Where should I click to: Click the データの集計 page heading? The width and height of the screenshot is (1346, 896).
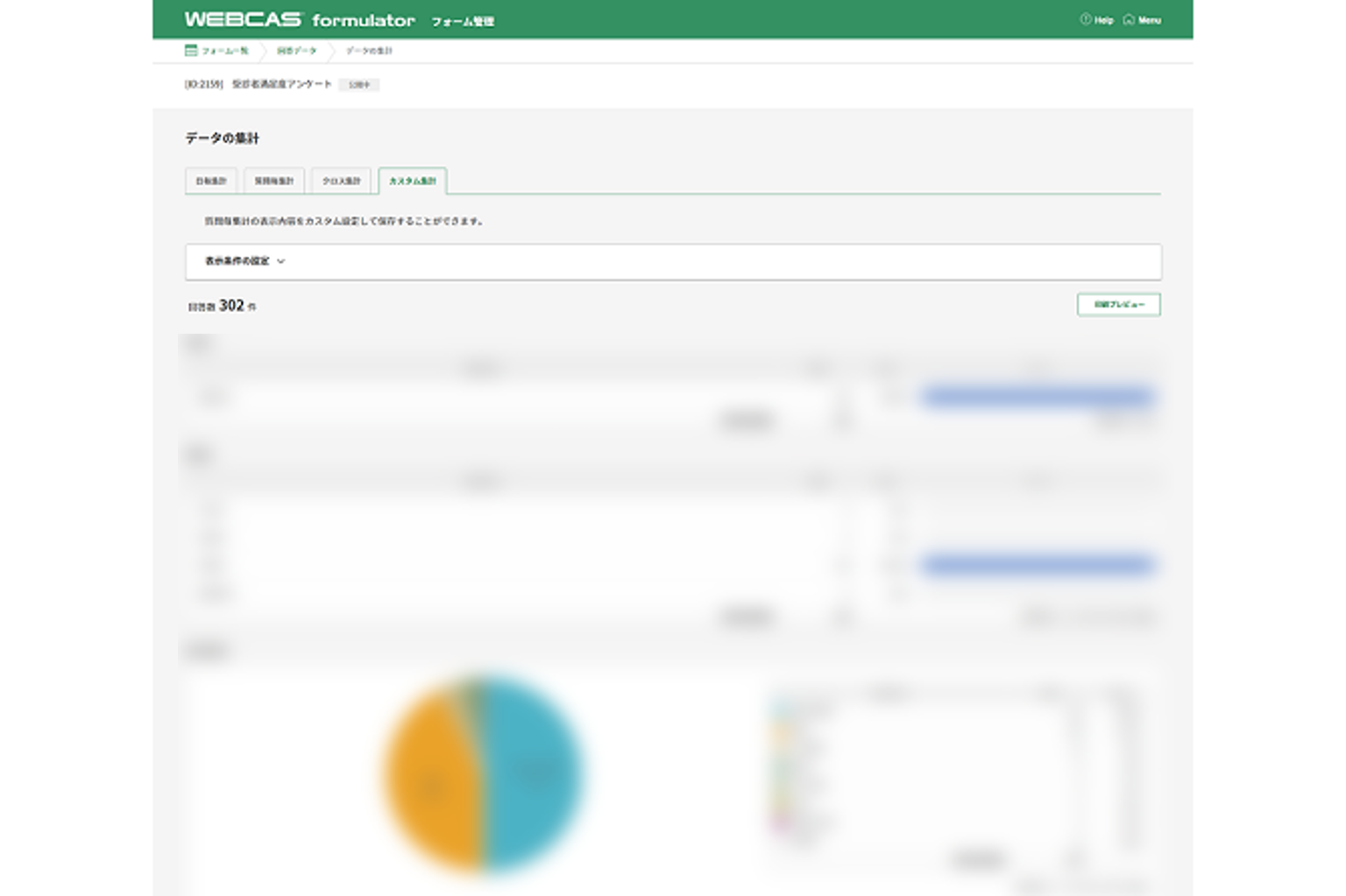pyautogui.click(x=222, y=138)
